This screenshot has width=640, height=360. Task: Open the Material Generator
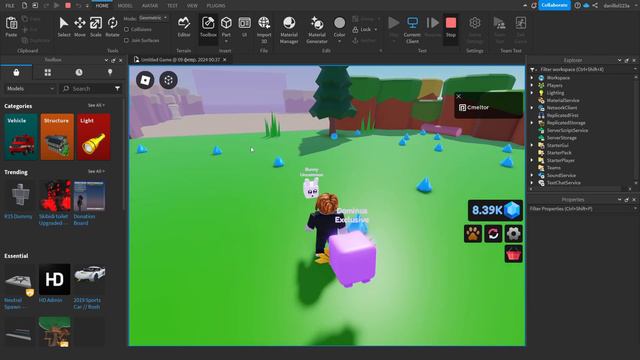click(x=317, y=29)
